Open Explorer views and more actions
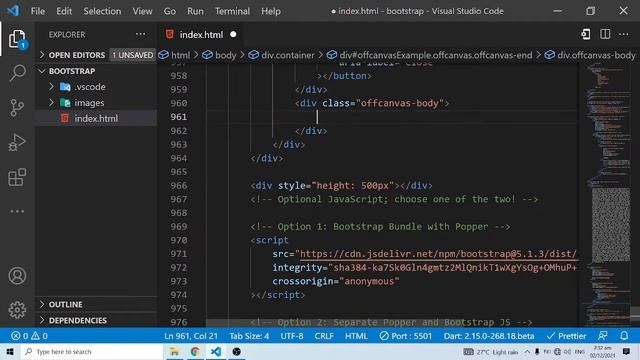Viewport: 640px width, 360px height. click(140, 34)
